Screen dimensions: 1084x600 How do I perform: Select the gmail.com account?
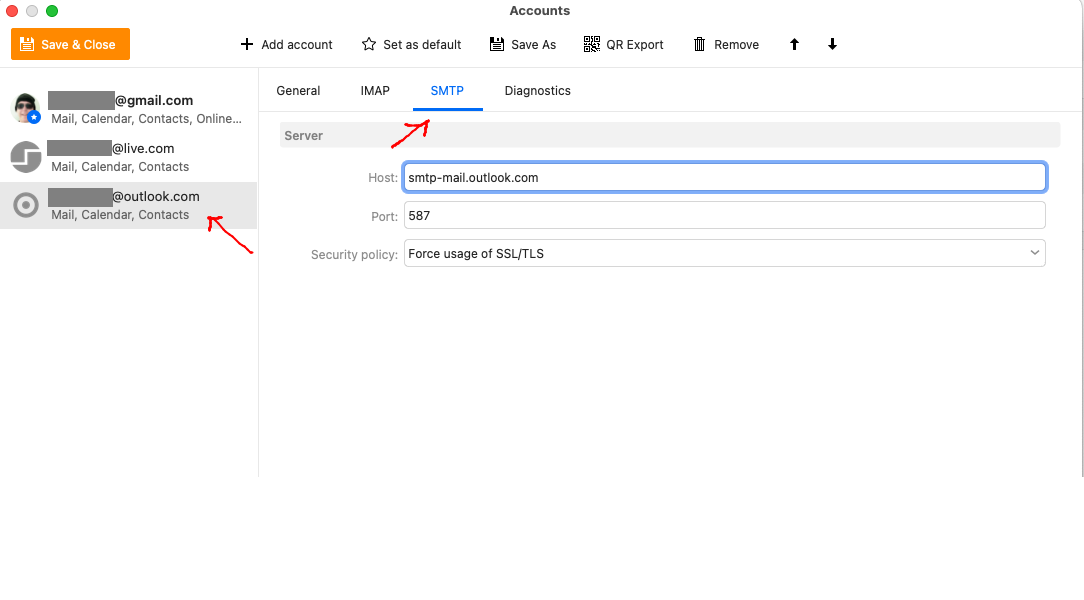click(x=129, y=109)
